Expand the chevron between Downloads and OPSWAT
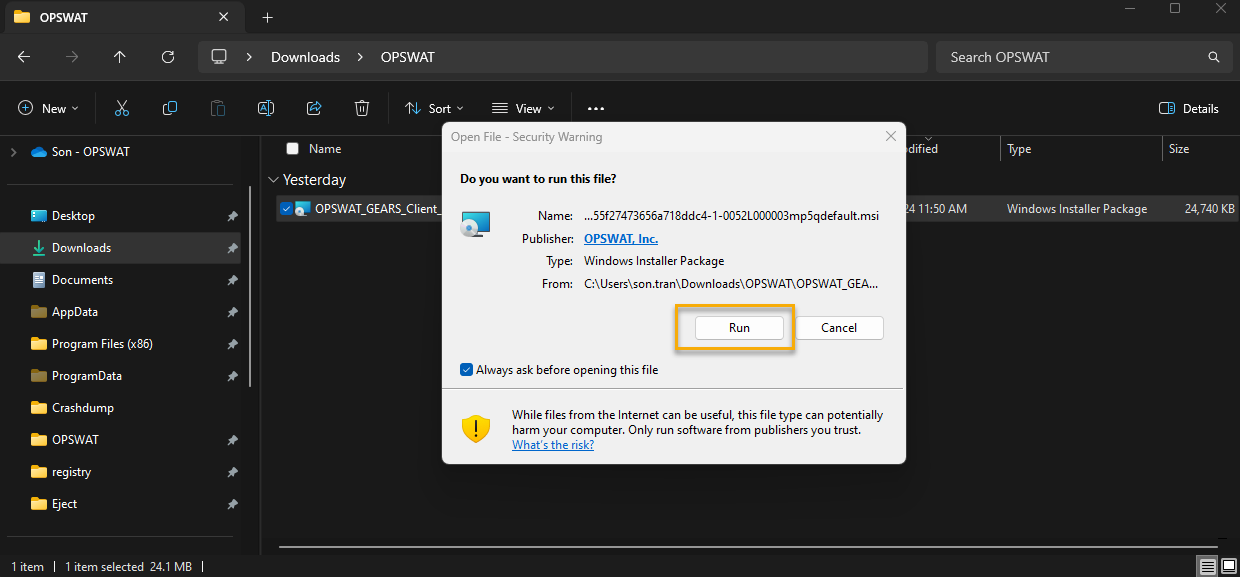The width and height of the screenshot is (1240, 577). (361, 57)
